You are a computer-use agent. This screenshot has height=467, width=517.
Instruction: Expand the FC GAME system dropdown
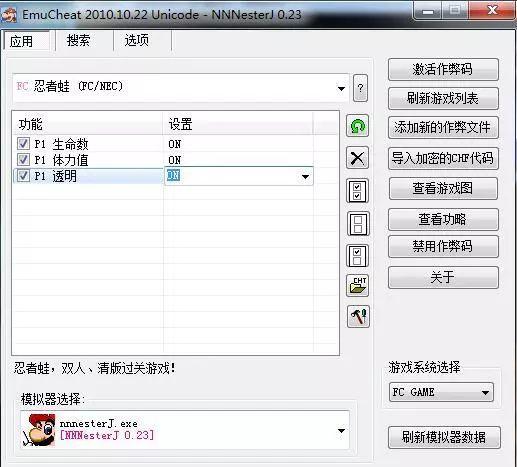(x=485, y=392)
